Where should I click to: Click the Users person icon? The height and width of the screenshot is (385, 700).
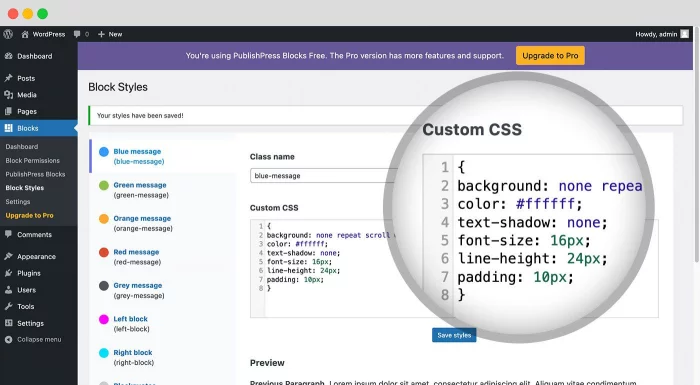pyautogui.click(x=8, y=290)
